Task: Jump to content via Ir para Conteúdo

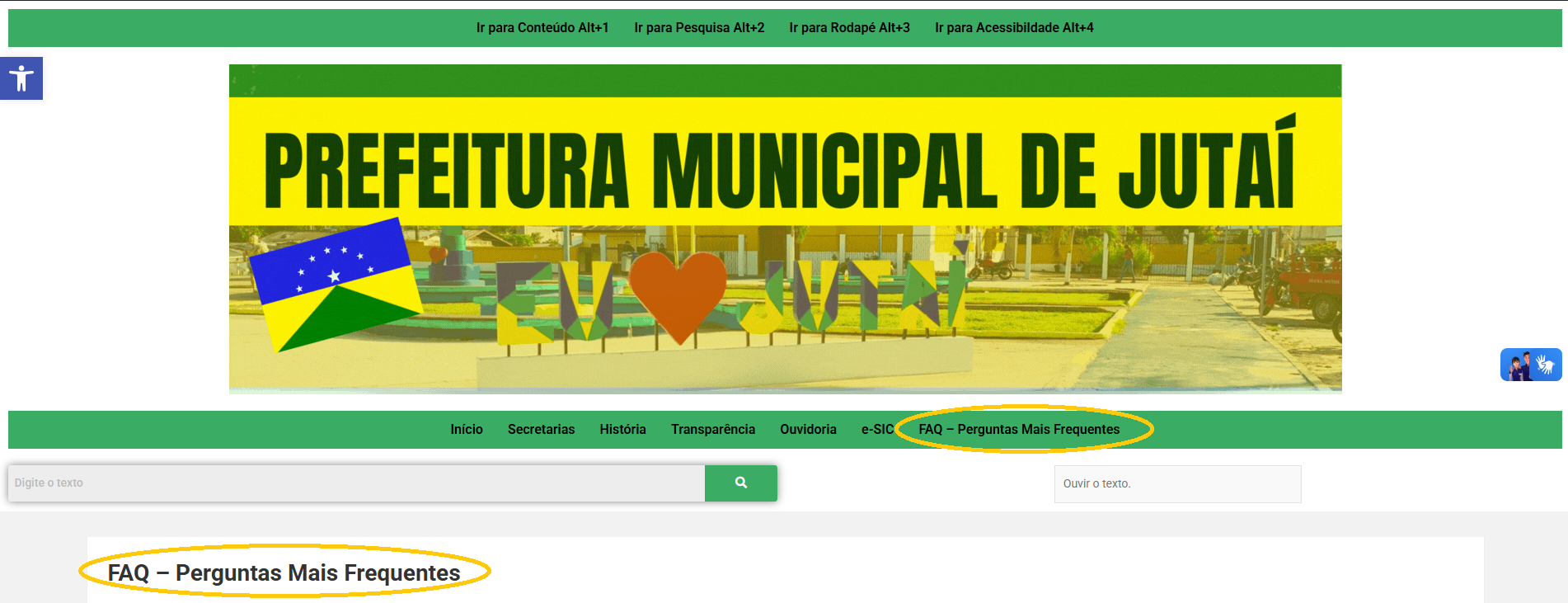Action: pyautogui.click(x=542, y=28)
